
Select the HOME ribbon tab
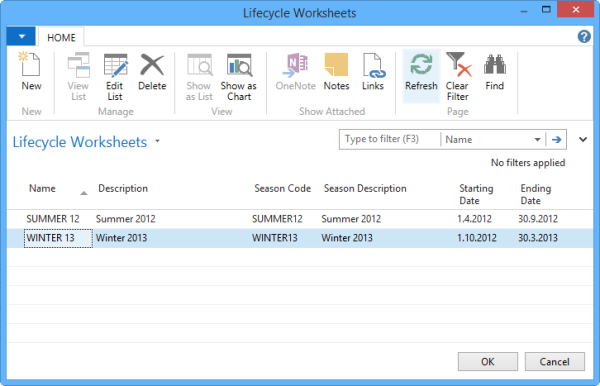pyautogui.click(x=61, y=37)
